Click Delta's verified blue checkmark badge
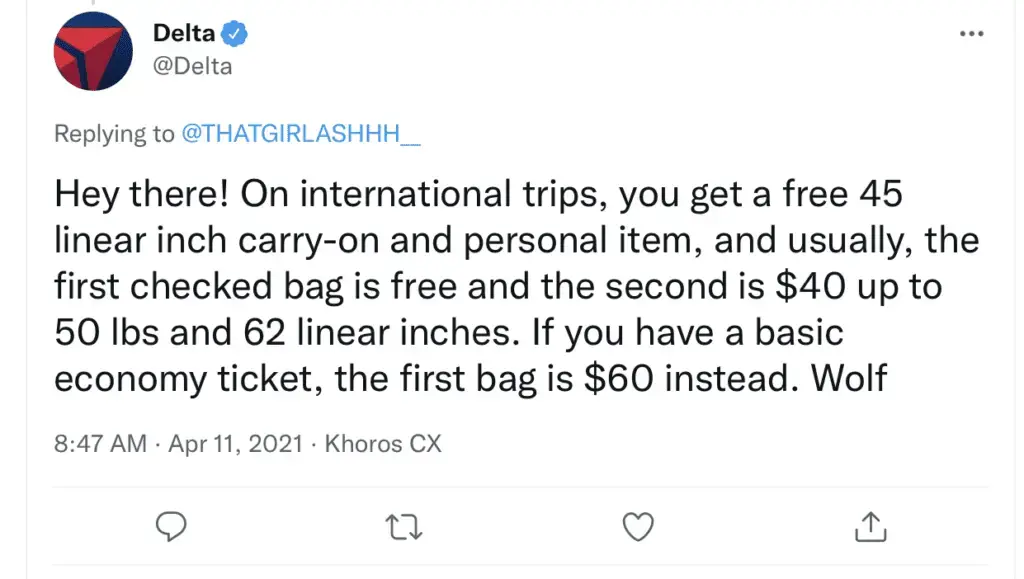This screenshot has width=1024, height=579. click(233, 31)
